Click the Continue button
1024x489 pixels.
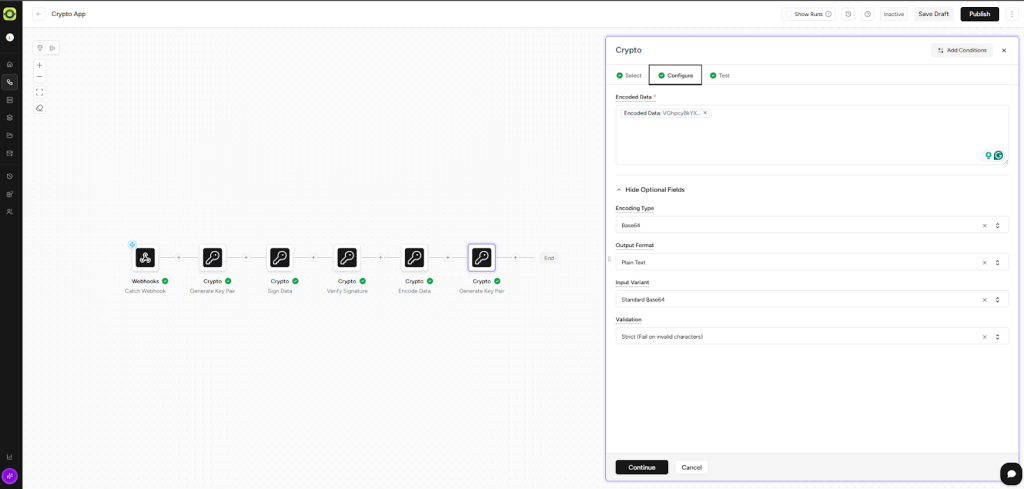pyautogui.click(x=641, y=467)
